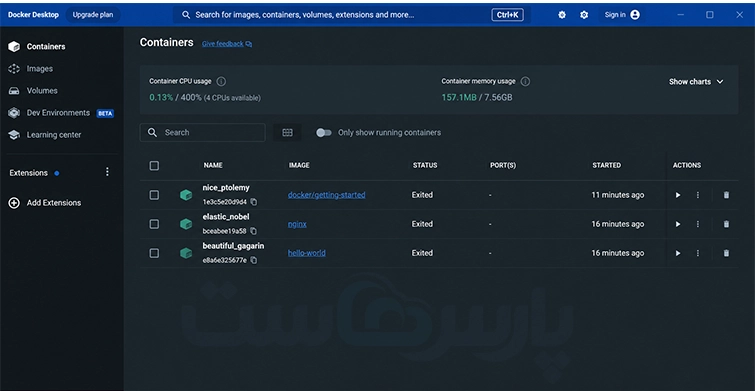Viewport: 755px width, 391px height.
Task: Start the elastic_nobel container
Action: (678, 224)
